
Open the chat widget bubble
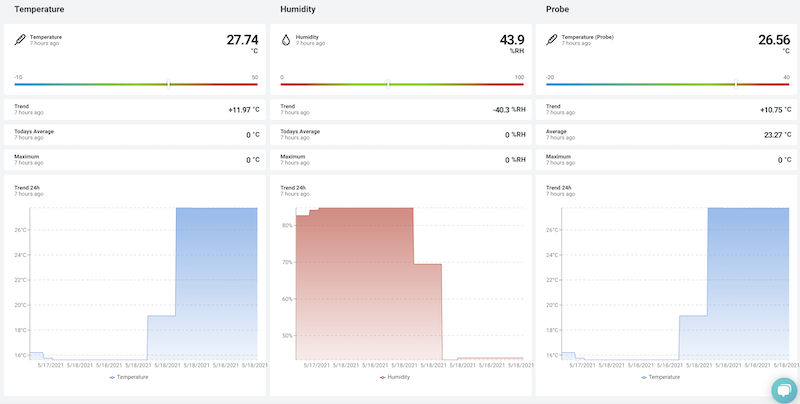click(x=783, y=388)
